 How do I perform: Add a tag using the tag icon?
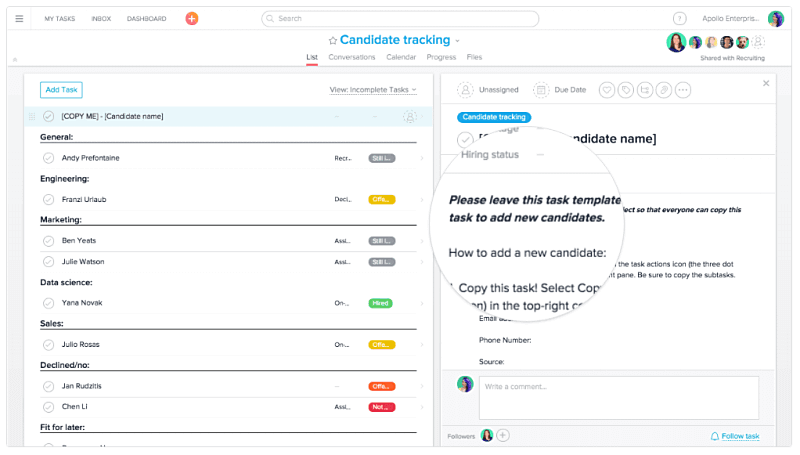(625, 90)
